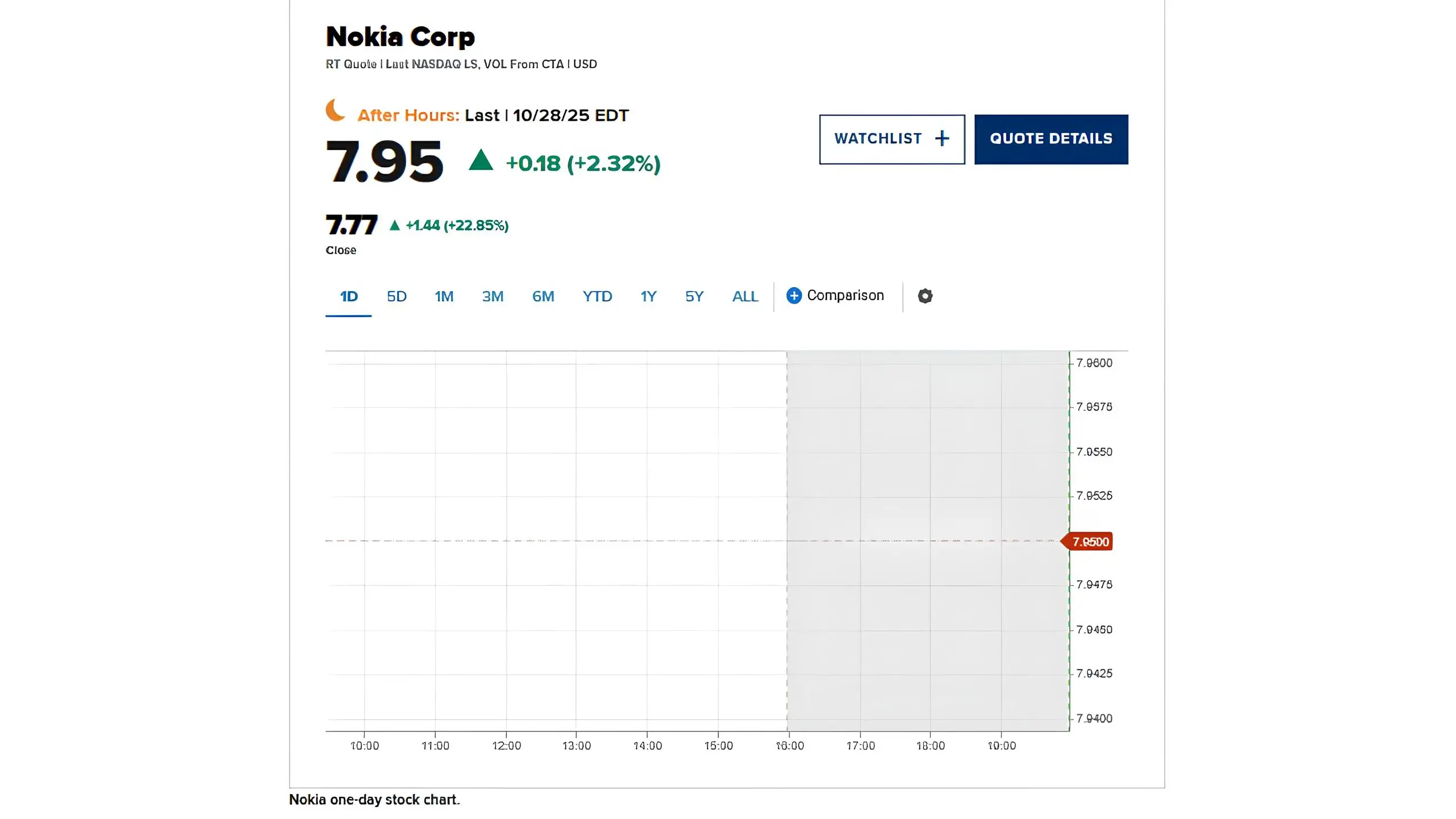Show year-to-date YTD chart
1456x819 pixels.
click(597, 296)
